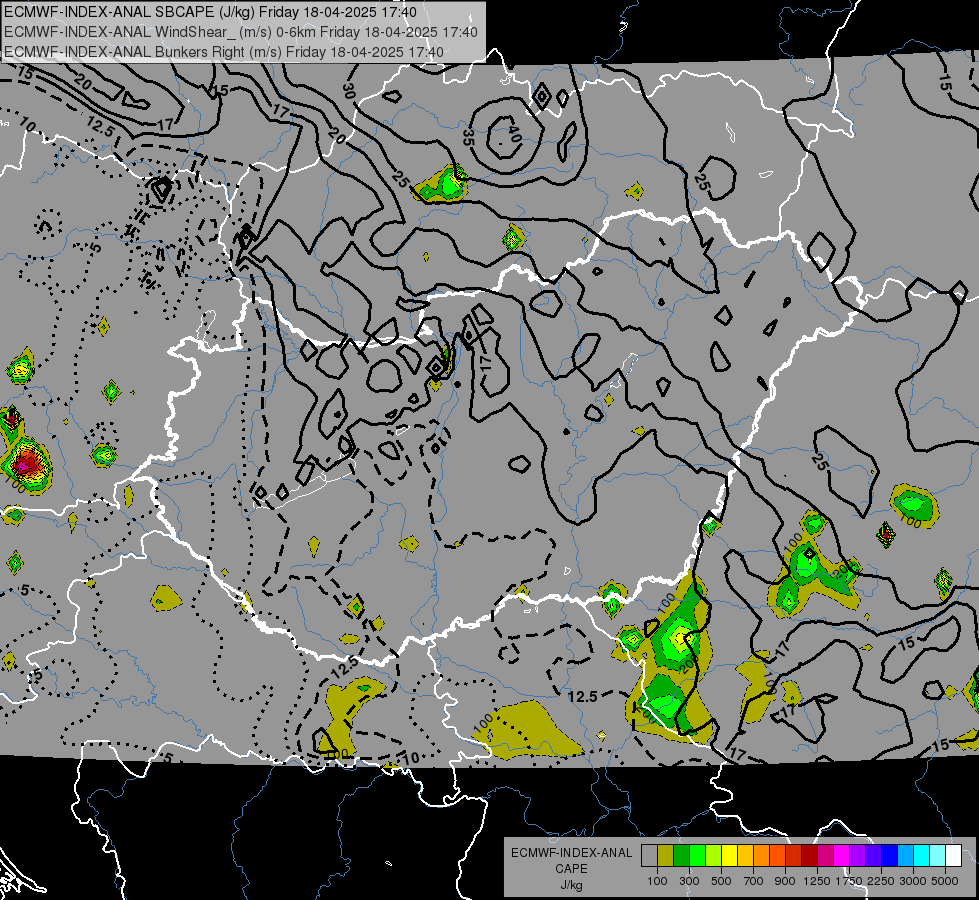Click the 35 contour label on map

pyautogui.click(x=468, y=137)
